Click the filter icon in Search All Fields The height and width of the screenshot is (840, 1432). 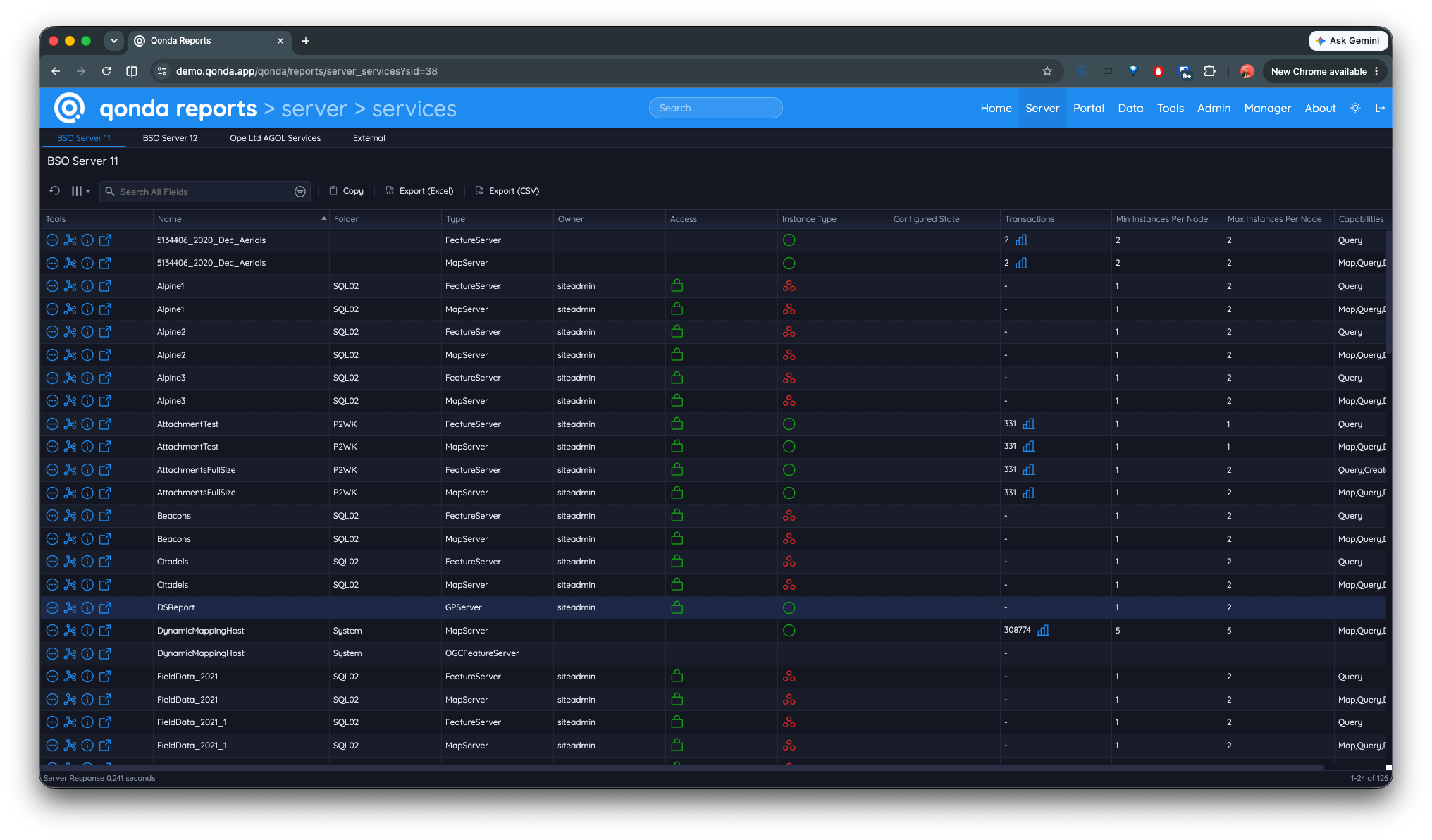tap(300, 192)
